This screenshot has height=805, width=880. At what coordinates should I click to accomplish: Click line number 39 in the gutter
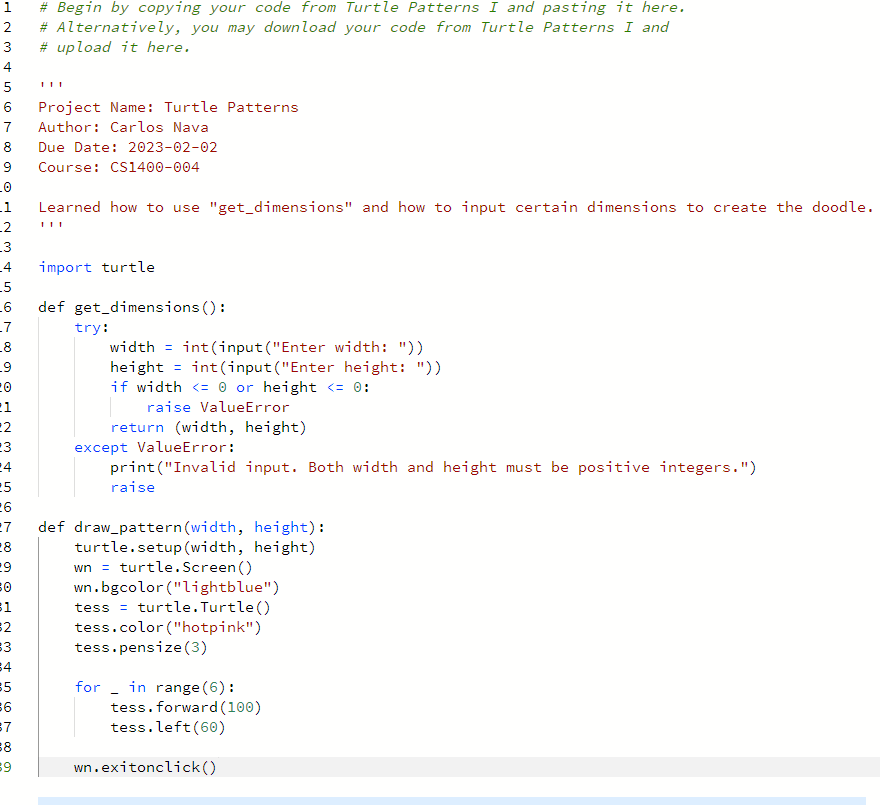click(5, 766)
